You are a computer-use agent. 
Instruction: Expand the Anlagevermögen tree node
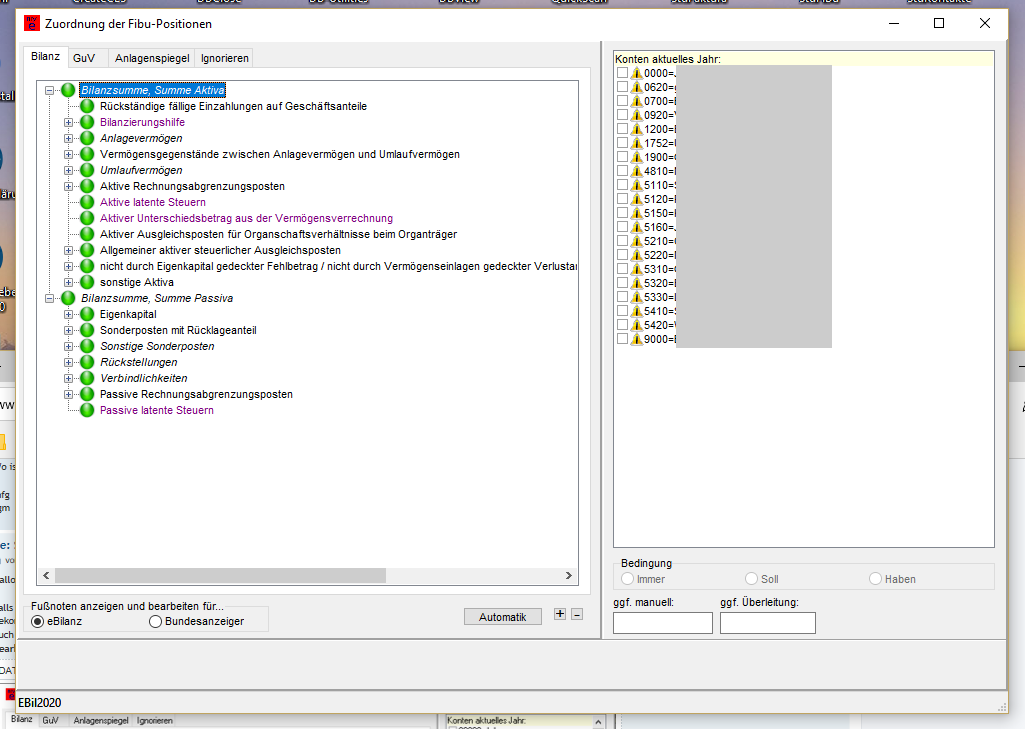click(x=69, y=138)
